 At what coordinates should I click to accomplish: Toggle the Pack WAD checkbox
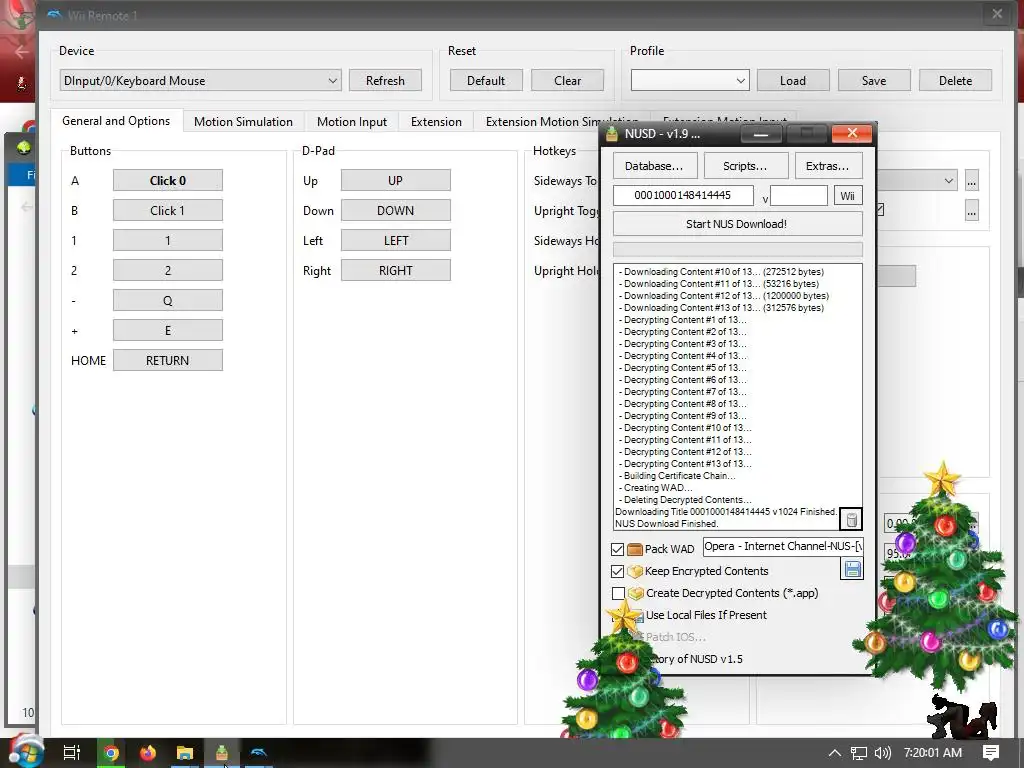pyautogui.click(x=617, y=549)
